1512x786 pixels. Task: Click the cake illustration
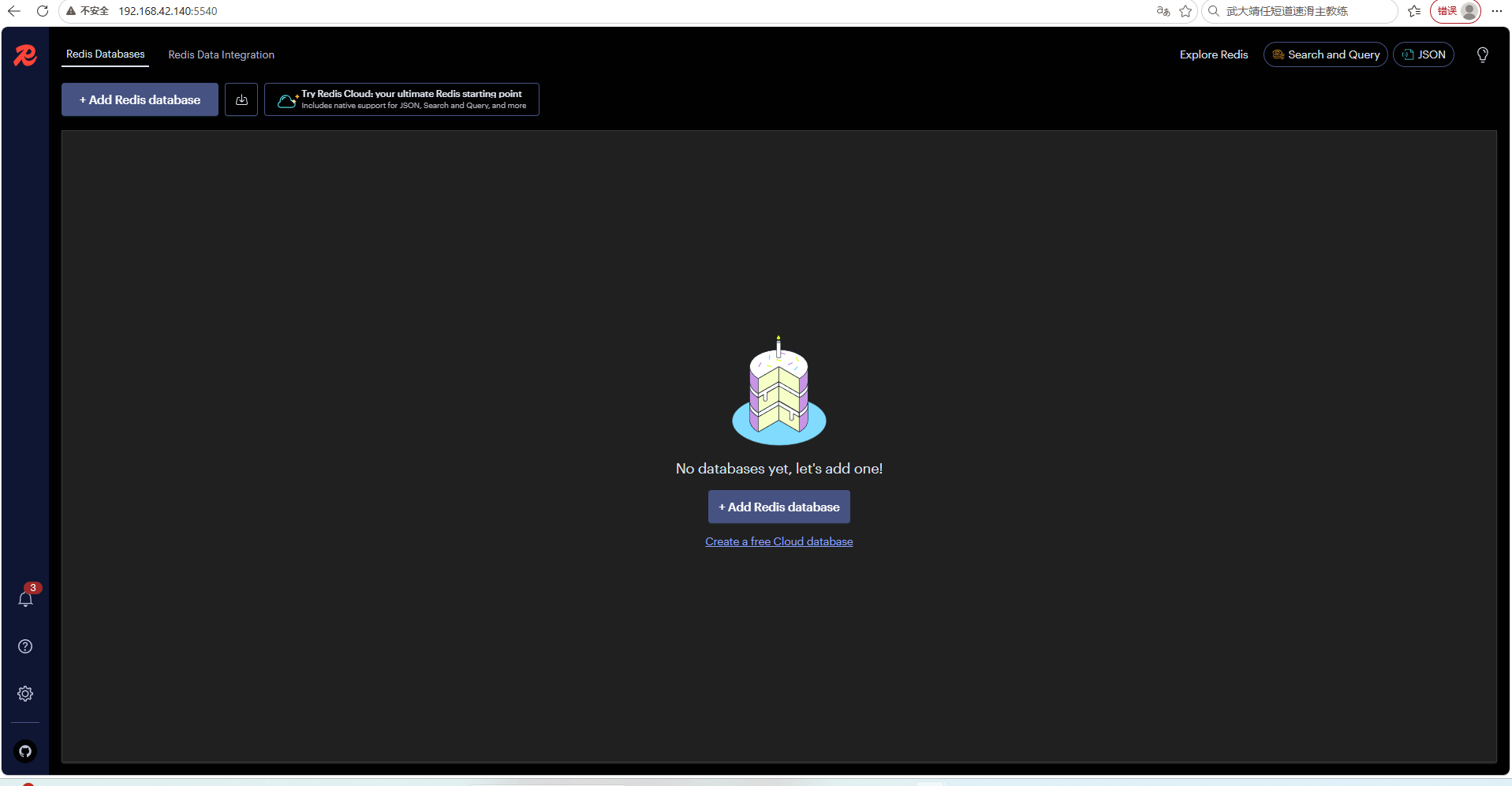point(779,391)
